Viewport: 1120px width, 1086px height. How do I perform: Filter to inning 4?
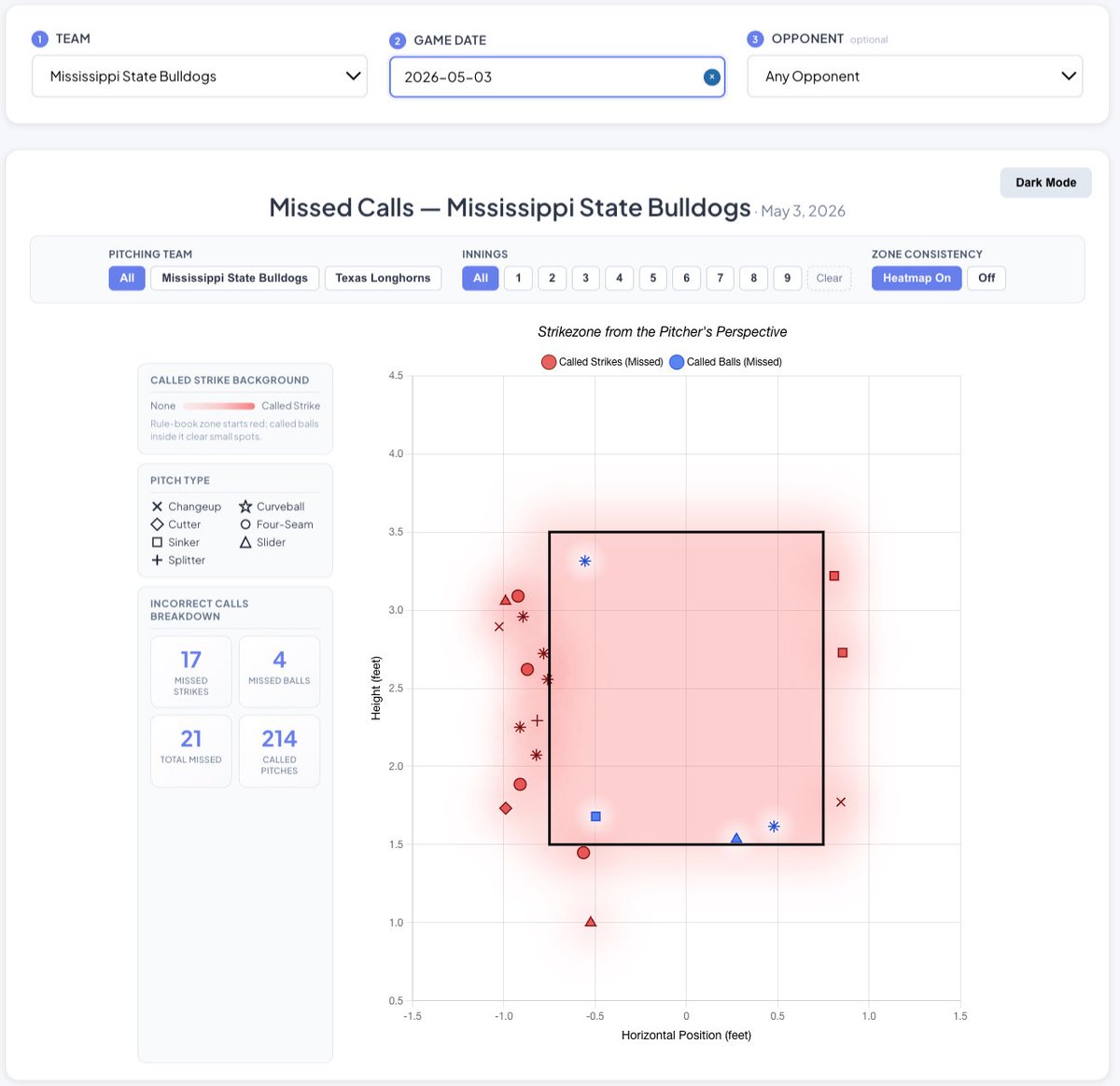point(620,278)
